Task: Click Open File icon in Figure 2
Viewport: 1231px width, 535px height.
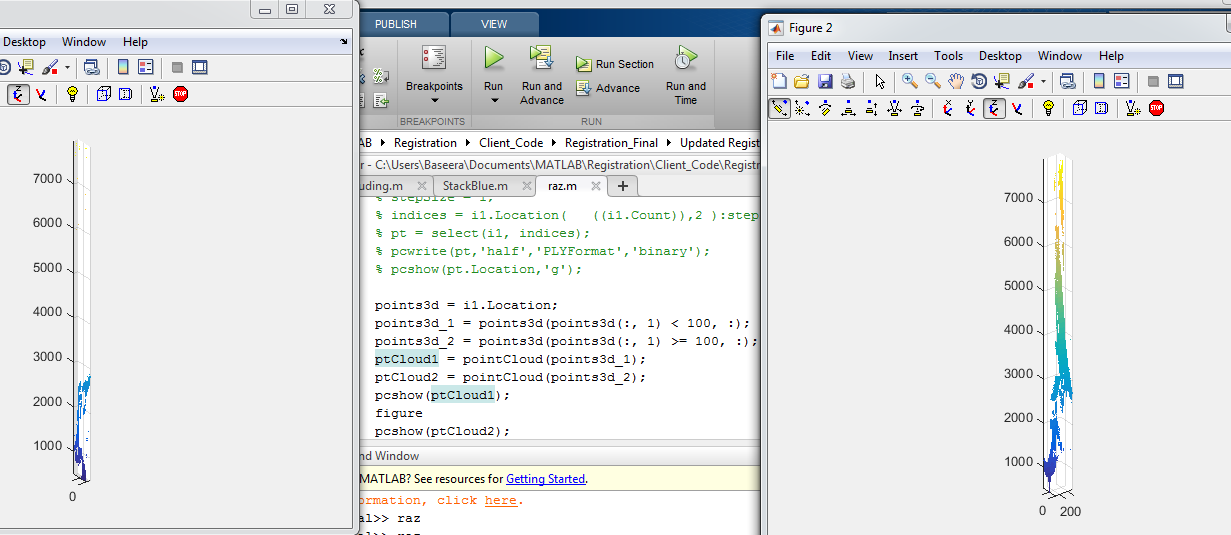Action: coord(801,81)
